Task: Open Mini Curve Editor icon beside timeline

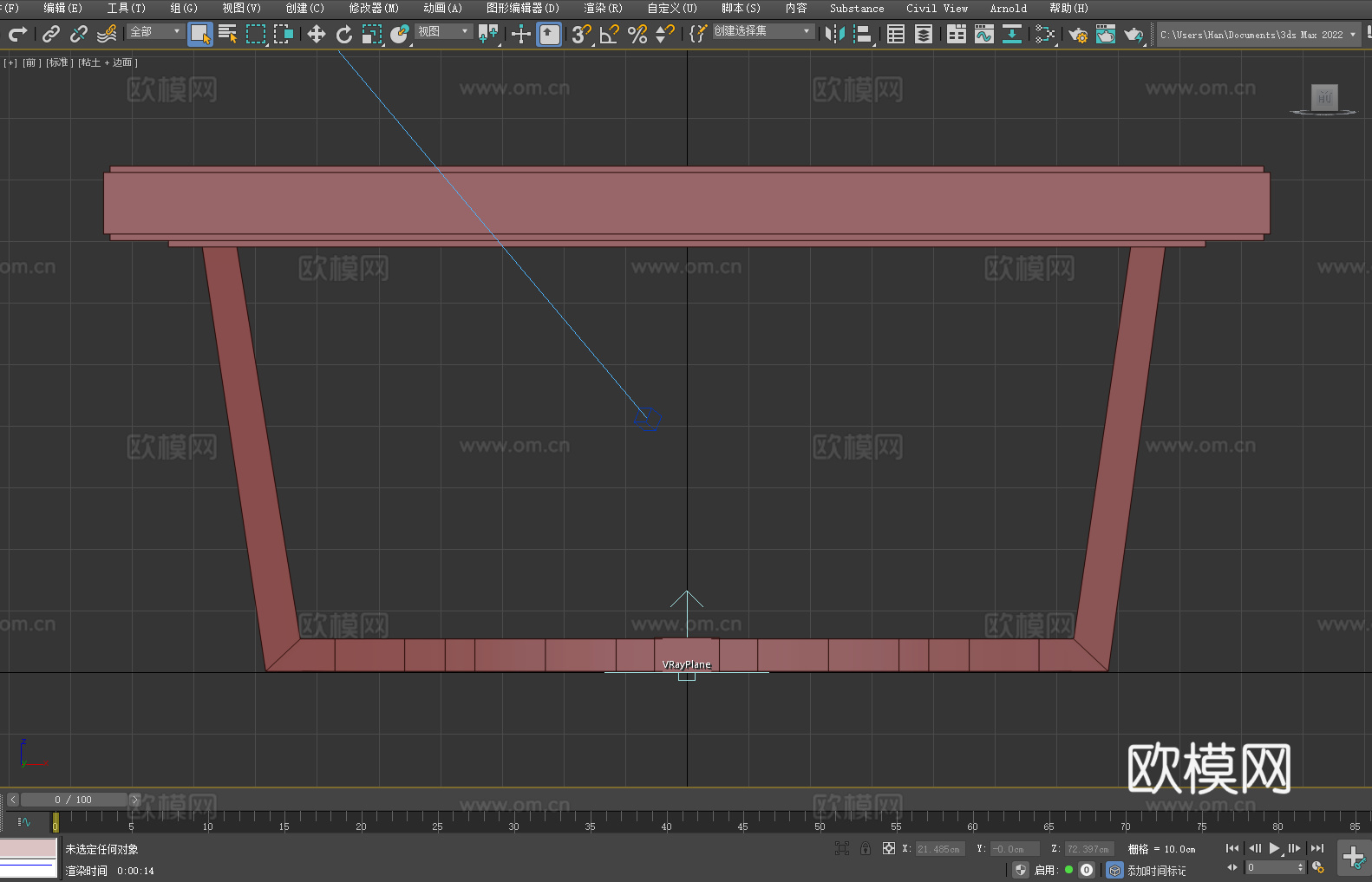Action: point(23,821)
